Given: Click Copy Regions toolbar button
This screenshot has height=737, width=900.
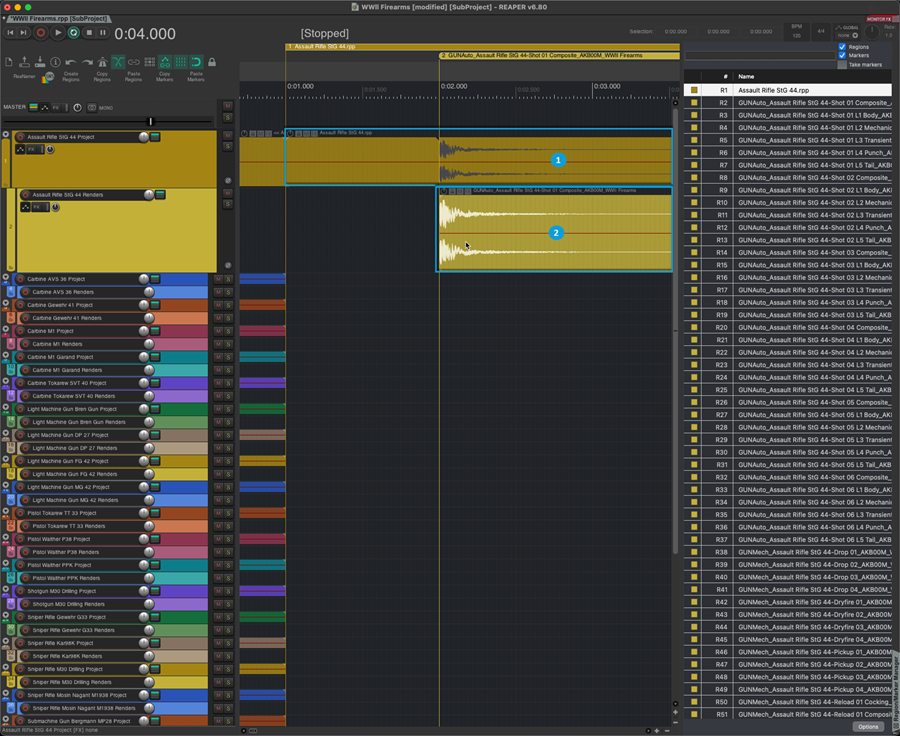Looking at the screenshot, I should (102, 76).
